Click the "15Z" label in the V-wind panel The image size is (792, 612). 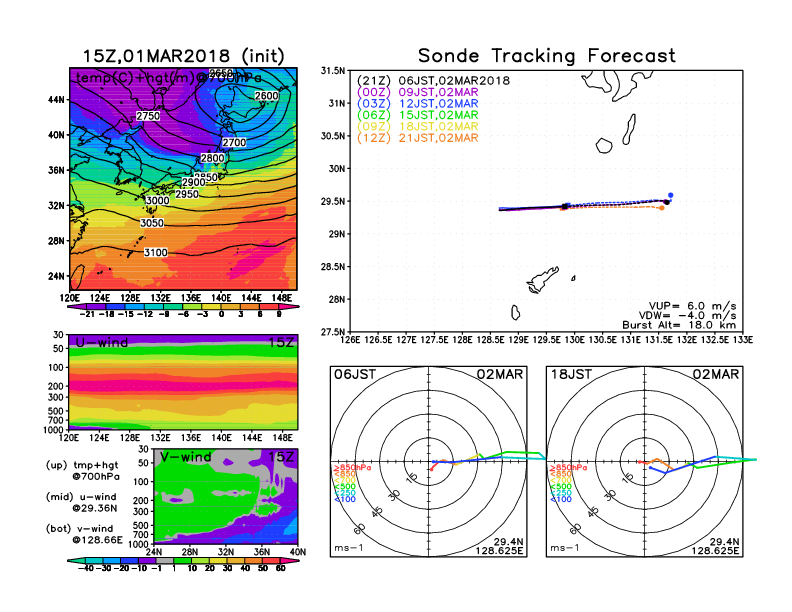click(x=280, y=457)
